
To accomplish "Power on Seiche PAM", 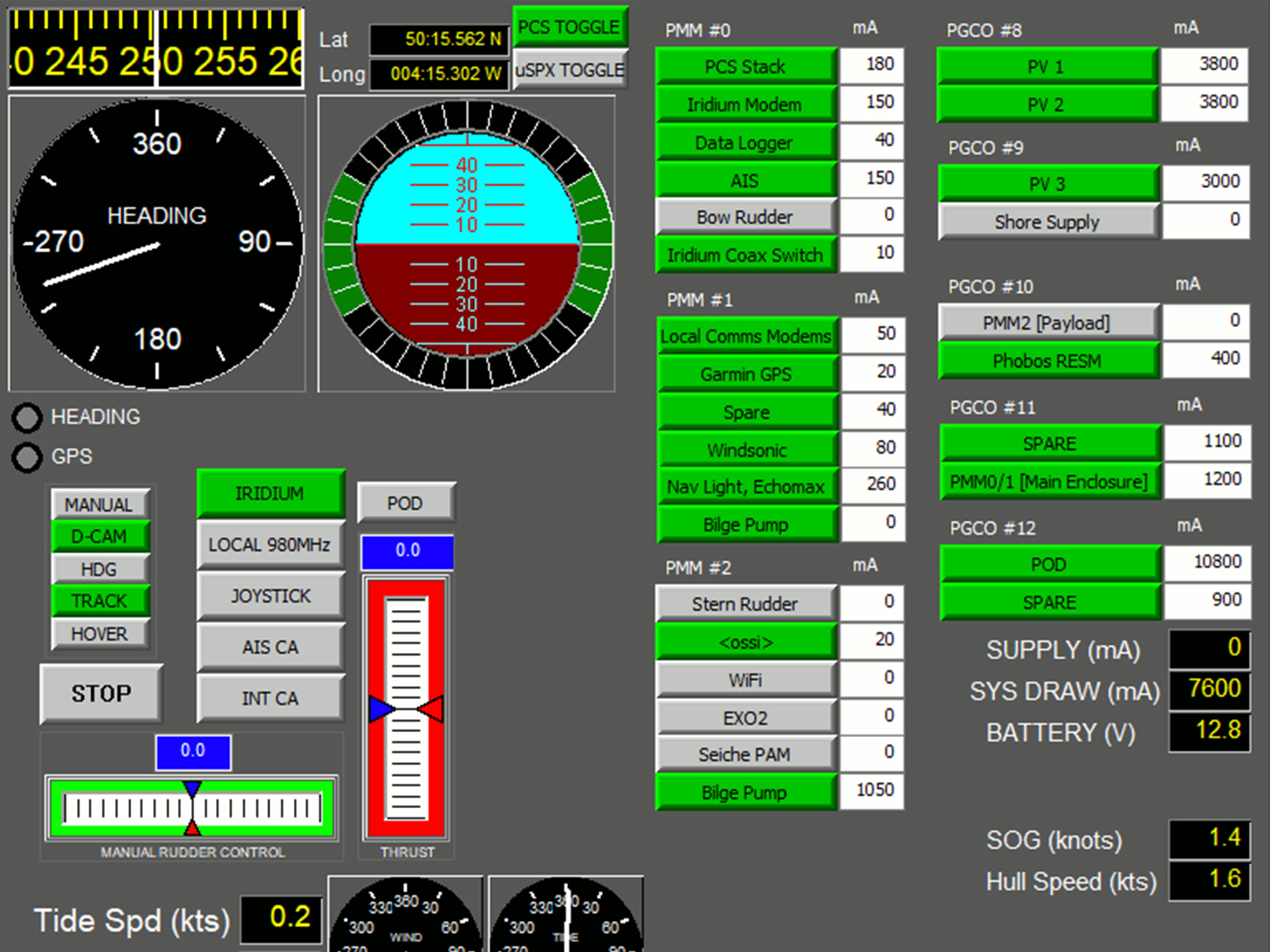I will tap(746, 754).
